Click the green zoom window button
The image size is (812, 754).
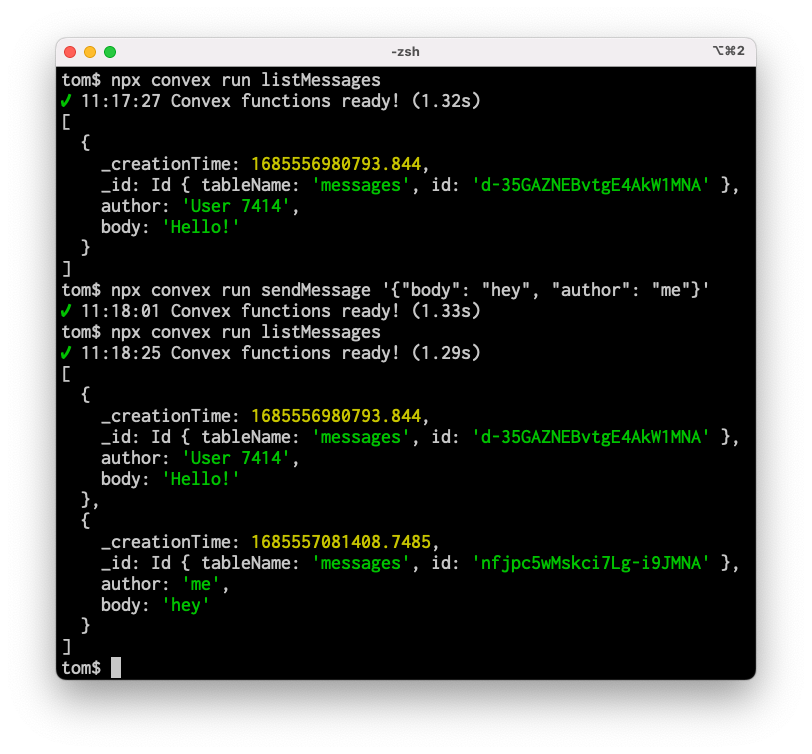pyautogui.click(x=110, y=52)
